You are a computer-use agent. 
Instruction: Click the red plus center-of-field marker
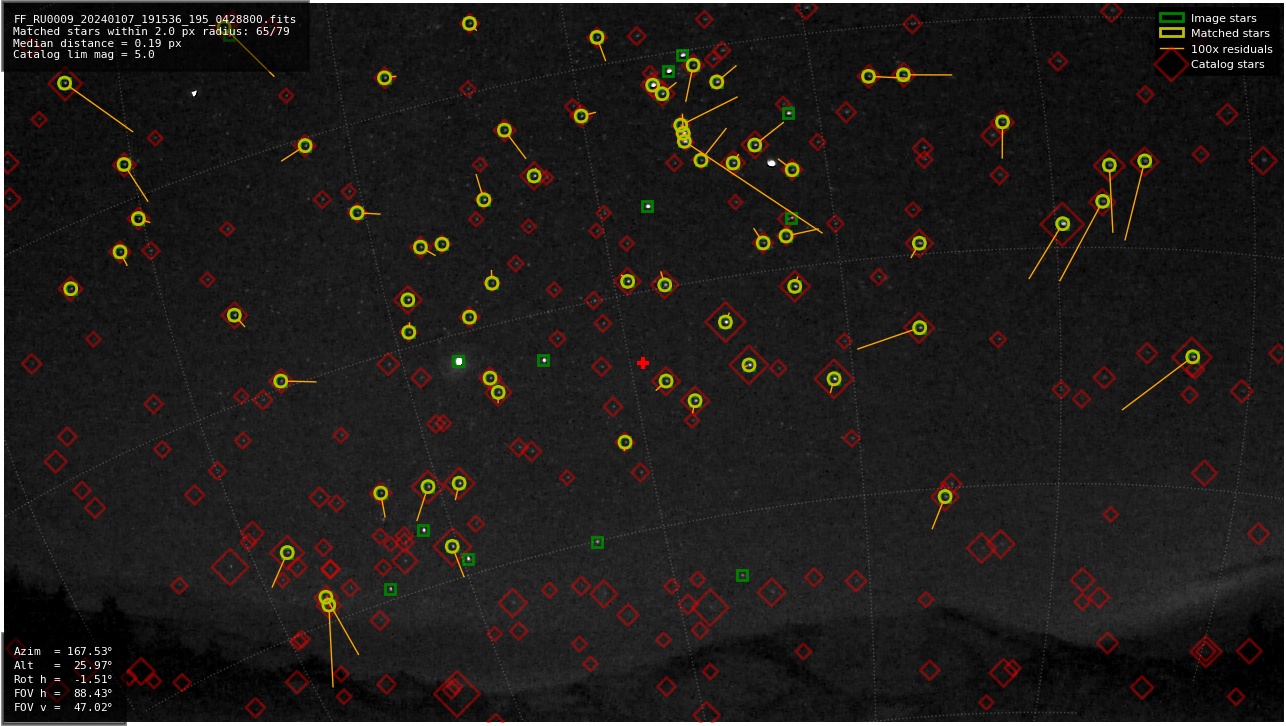coord(643,363)
